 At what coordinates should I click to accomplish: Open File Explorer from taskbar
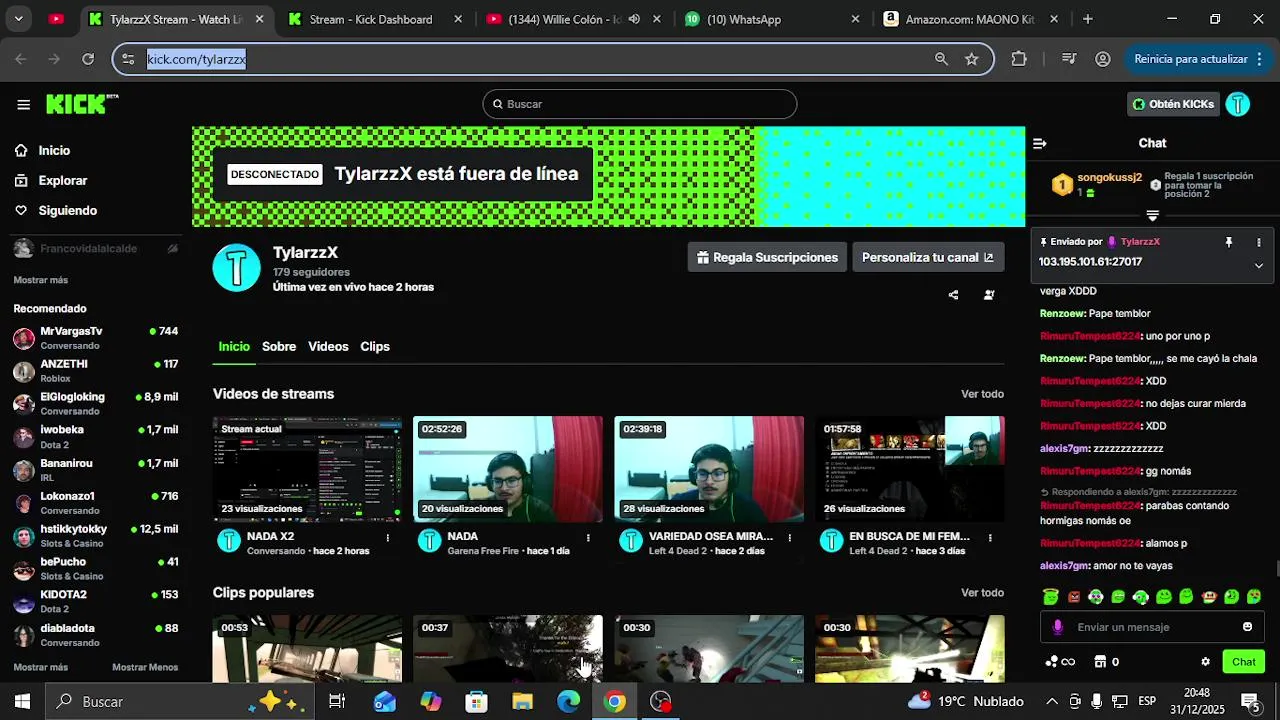coord(522,701)
